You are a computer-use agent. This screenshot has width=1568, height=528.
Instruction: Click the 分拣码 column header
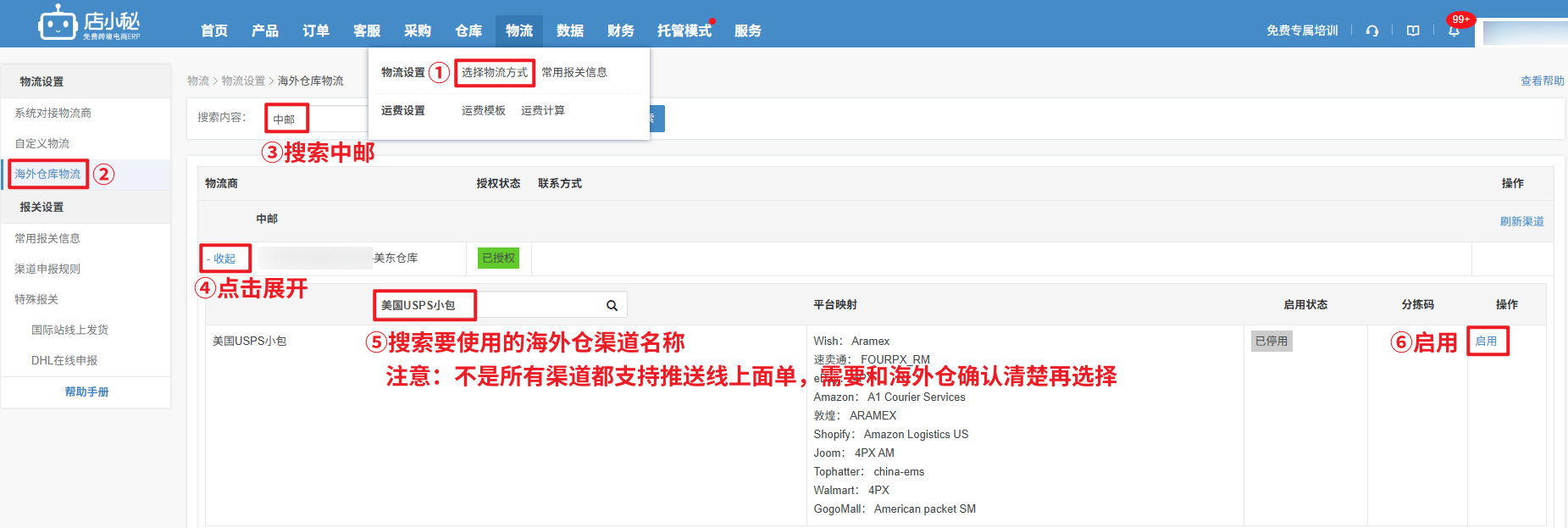point(1418,305)
